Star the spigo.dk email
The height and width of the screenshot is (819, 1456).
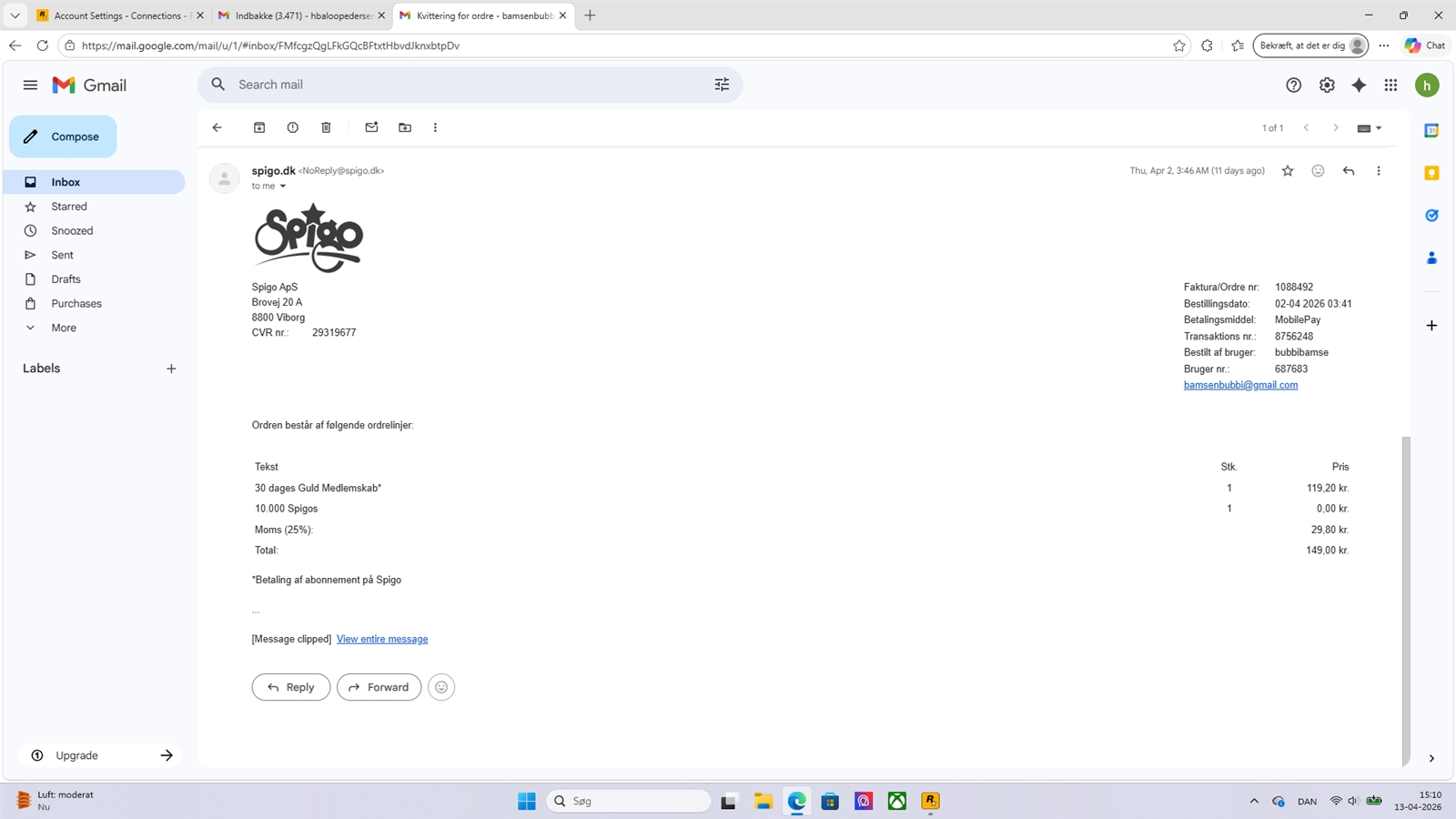(x=1288, y=171)
